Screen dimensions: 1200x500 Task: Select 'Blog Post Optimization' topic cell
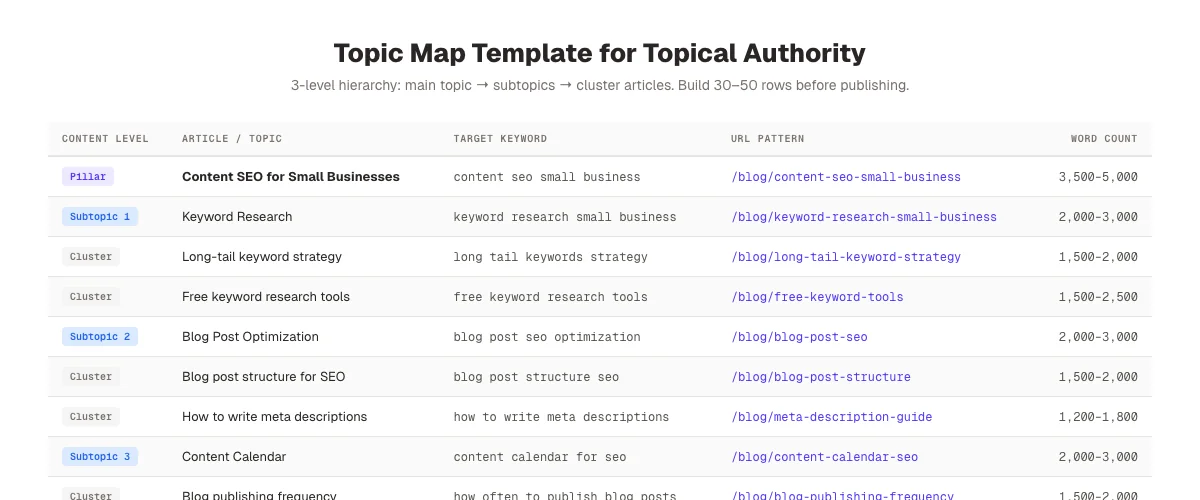click(x=250, y=337)
